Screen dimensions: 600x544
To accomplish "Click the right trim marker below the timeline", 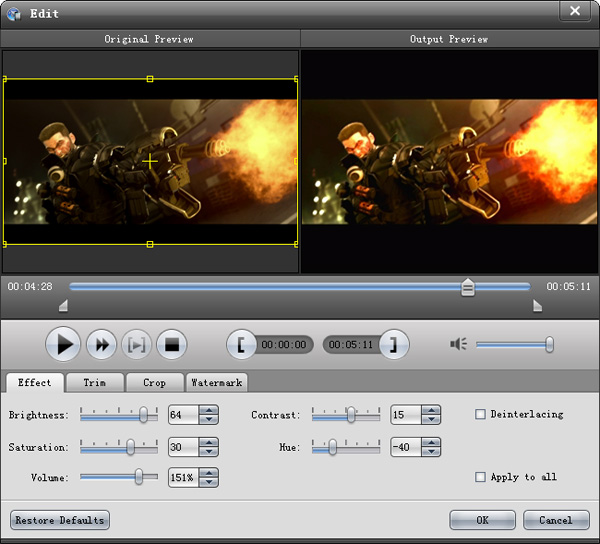I will [x=537, y=306].
